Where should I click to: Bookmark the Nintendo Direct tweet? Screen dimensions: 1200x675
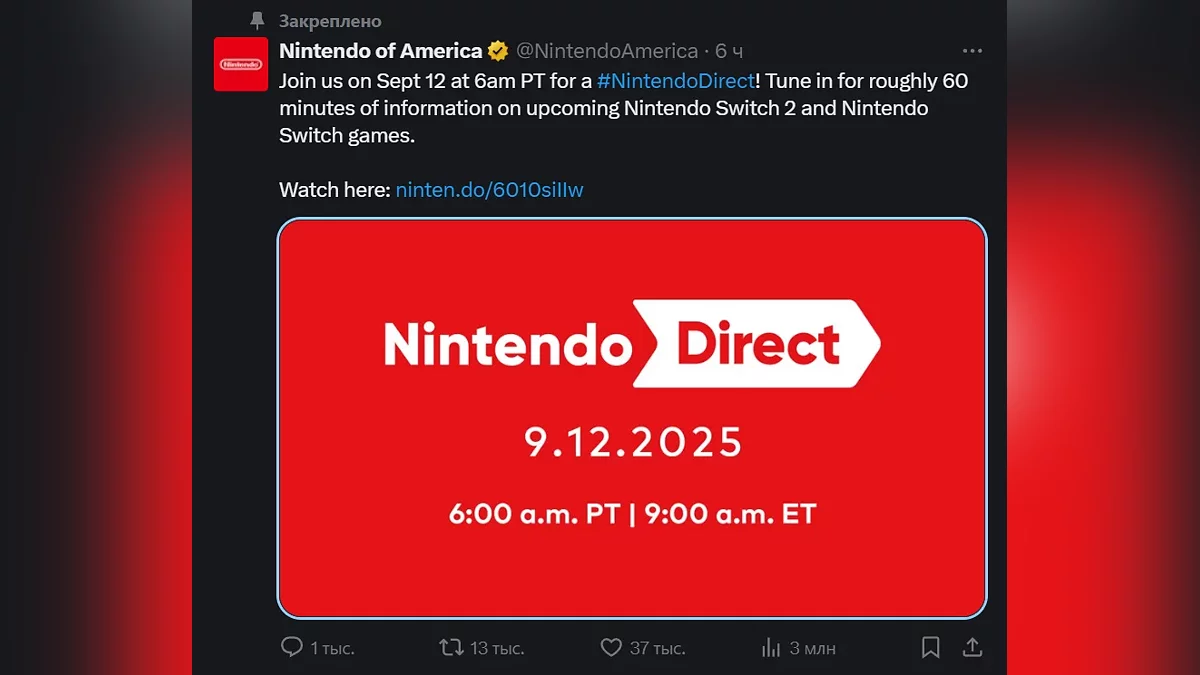(x=930, y=648)
